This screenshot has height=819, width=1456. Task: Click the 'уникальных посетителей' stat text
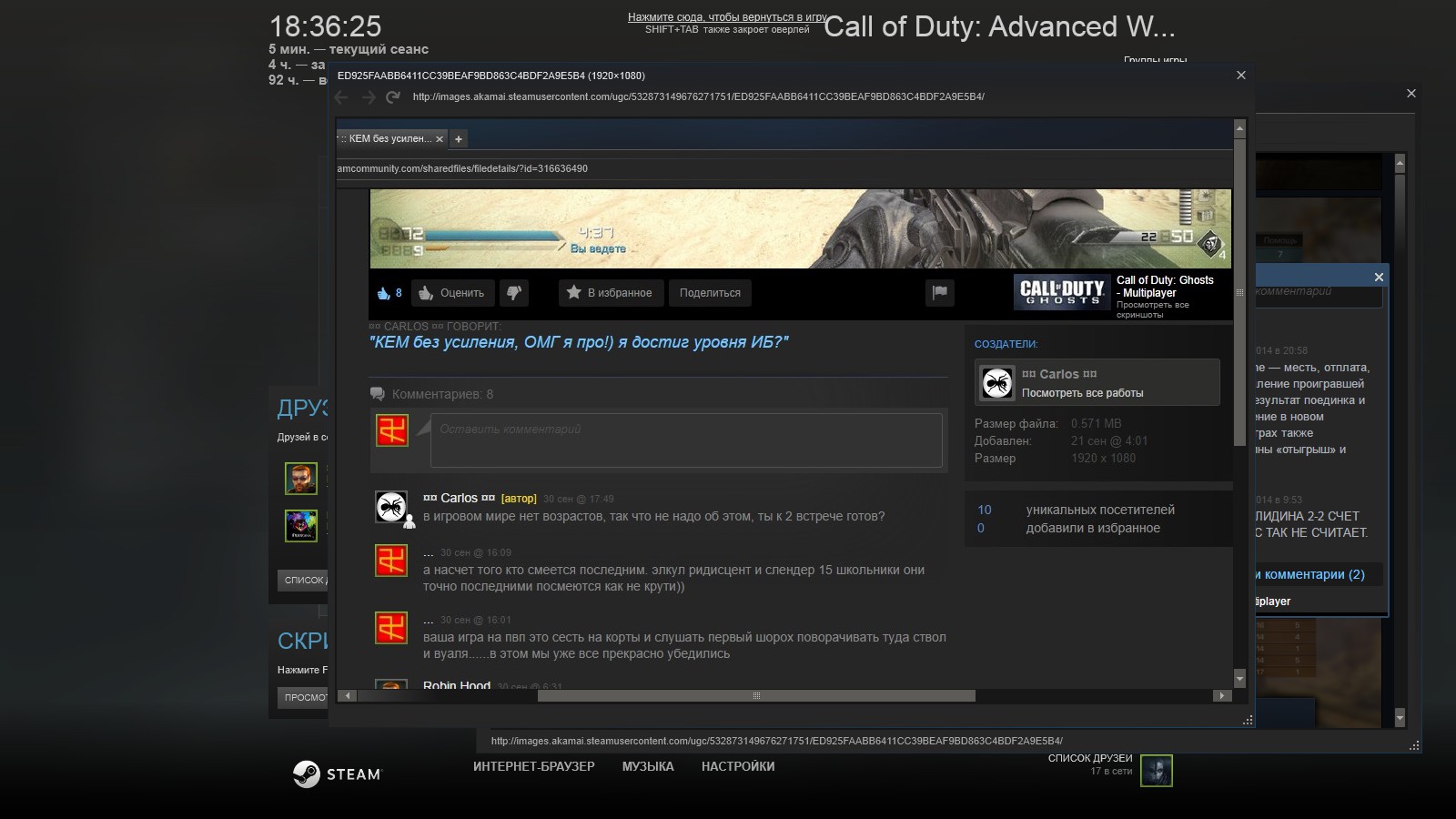click(x=1100, y=510)
